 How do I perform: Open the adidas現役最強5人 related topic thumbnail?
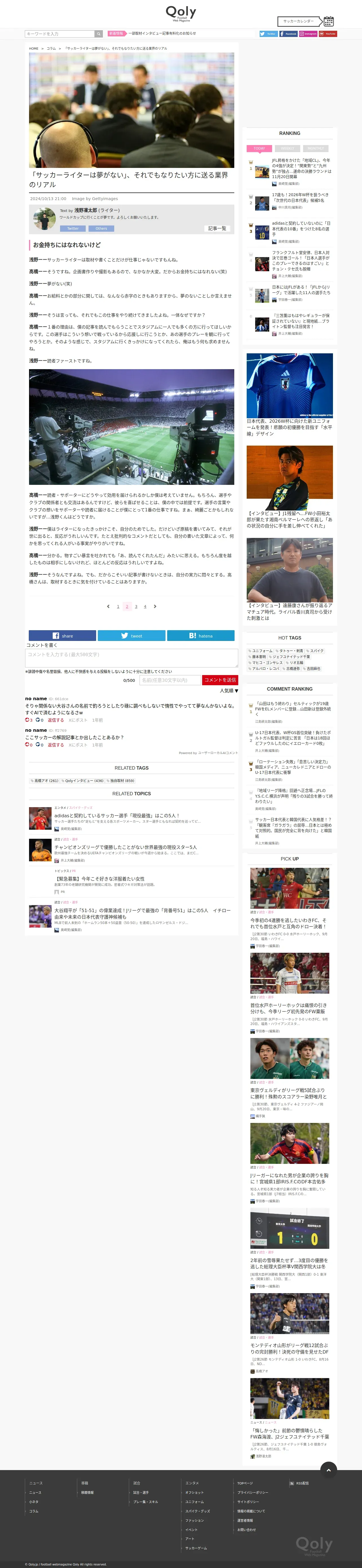(40, 819)
